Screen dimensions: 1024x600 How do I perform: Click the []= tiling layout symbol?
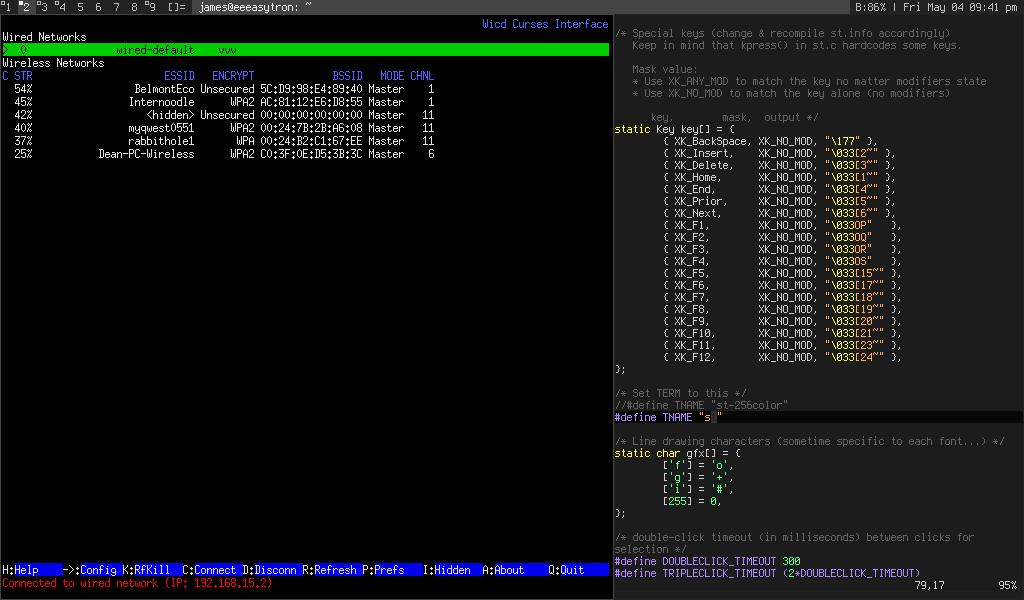coord(176,7)
